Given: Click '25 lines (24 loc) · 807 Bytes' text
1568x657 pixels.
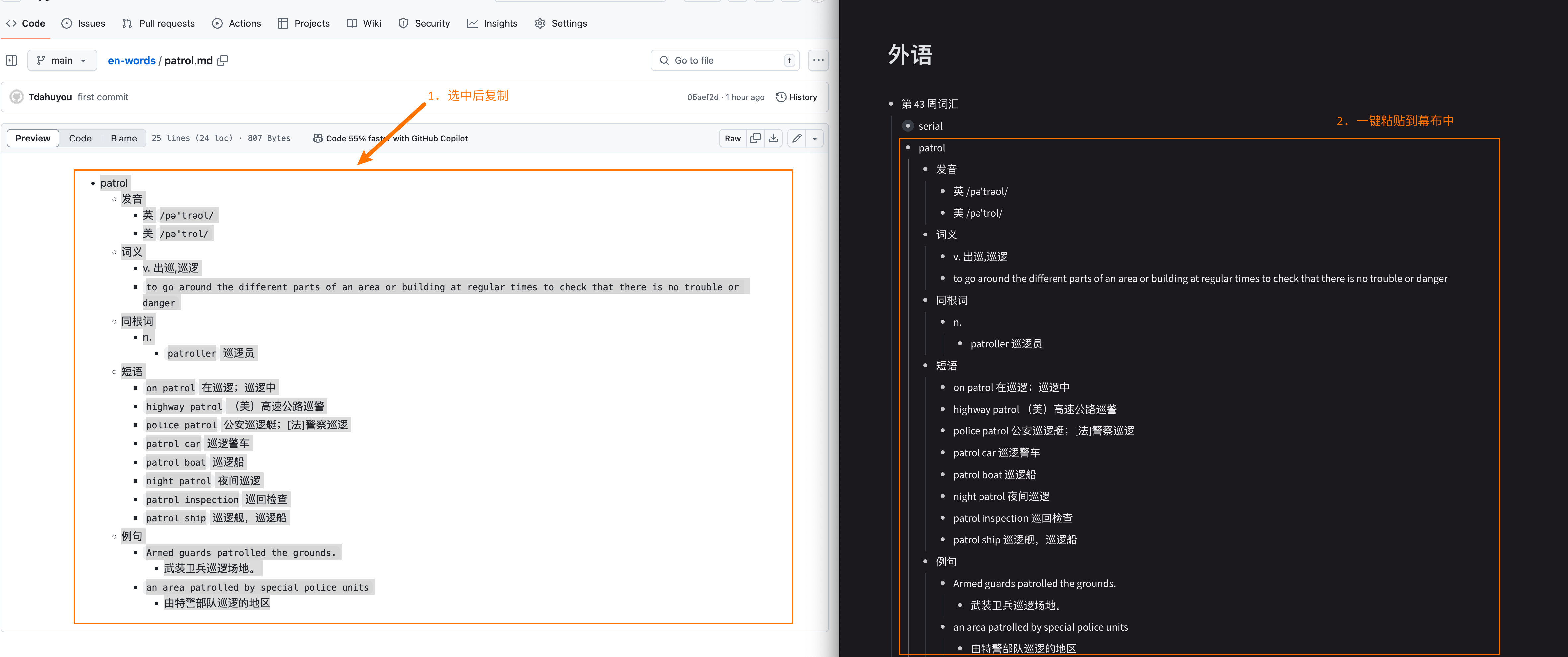Looking at the screenshot, I should click(x=221, y=138).
